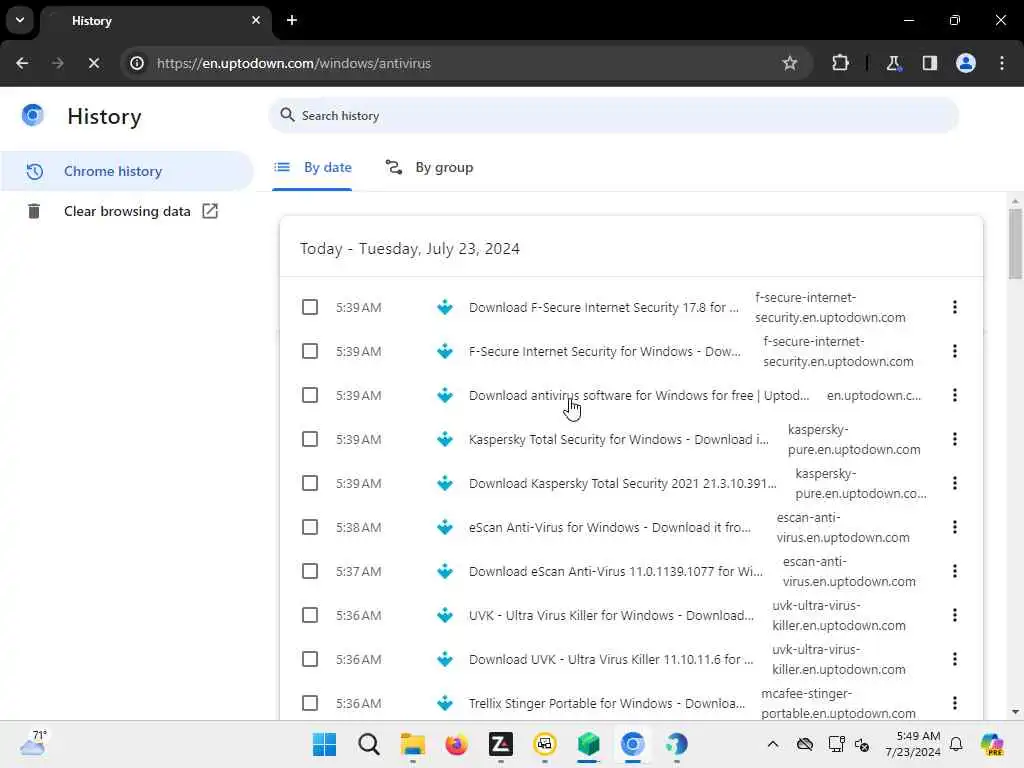Check the Download Kaspersky Total Security 2021 entry
The width and height of the screenshot is (1024, 768).
310,483
